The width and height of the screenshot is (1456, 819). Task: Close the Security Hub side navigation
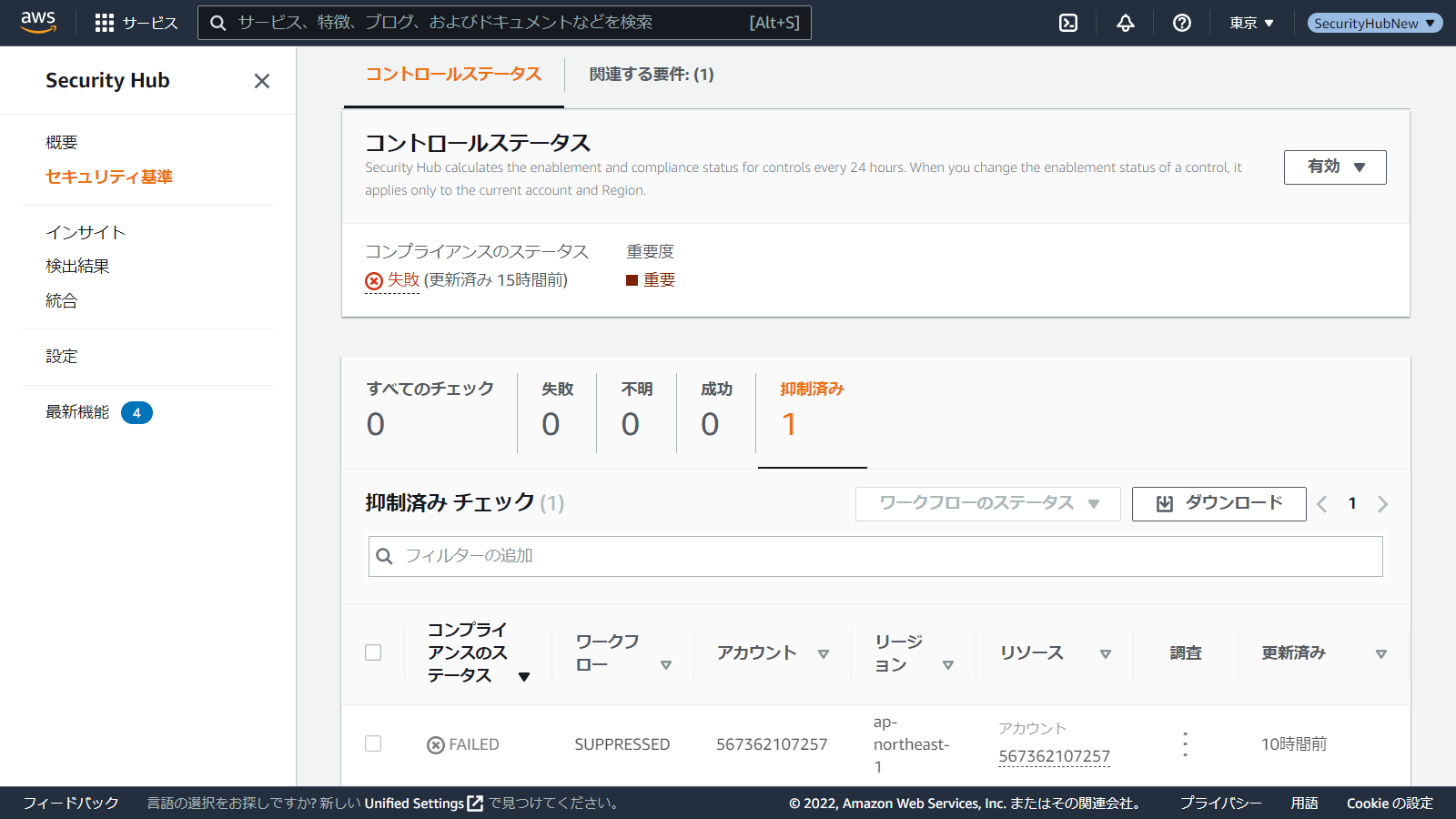click(262, 81)
